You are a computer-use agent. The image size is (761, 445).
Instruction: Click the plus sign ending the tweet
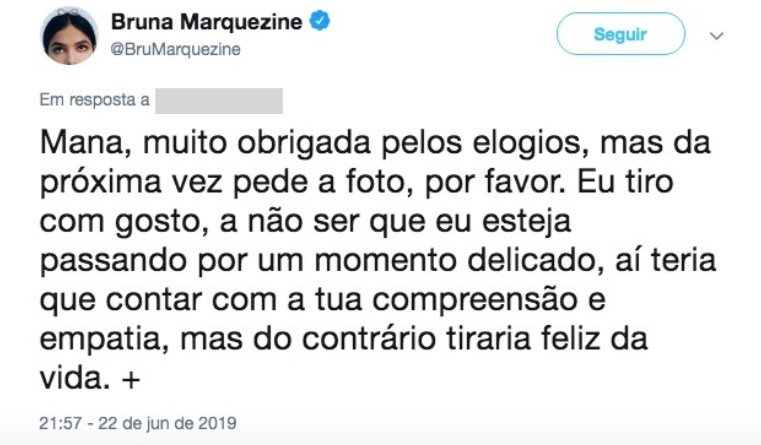131,380
